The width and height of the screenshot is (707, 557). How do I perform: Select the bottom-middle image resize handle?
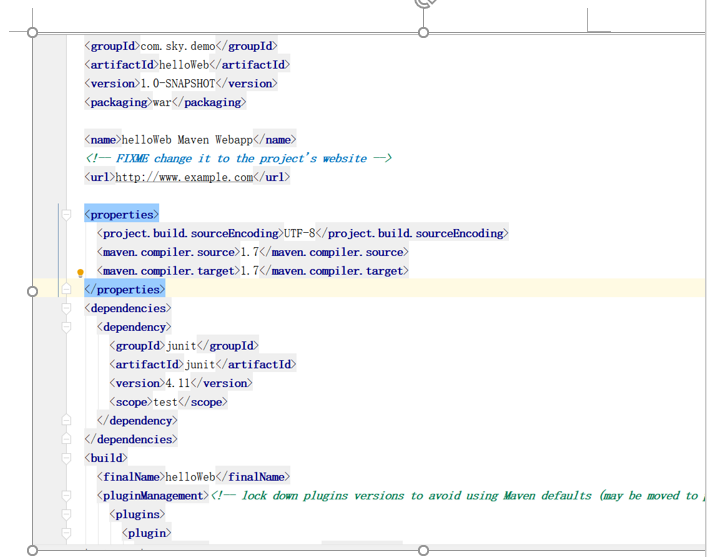tap(423, 550)
